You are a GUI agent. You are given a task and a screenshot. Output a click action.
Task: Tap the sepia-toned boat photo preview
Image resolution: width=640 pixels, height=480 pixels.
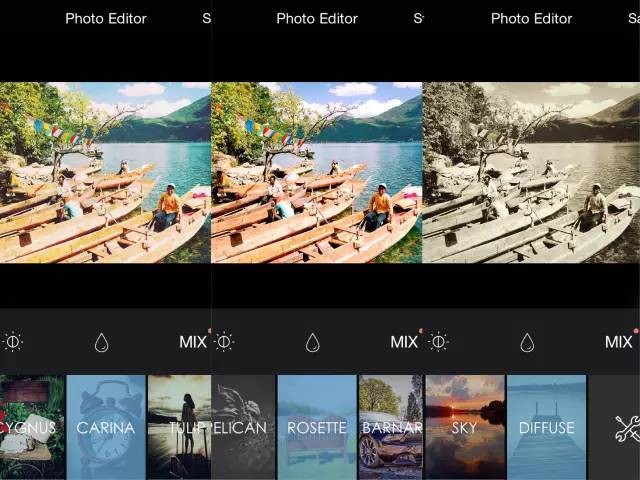click(531, 172)
